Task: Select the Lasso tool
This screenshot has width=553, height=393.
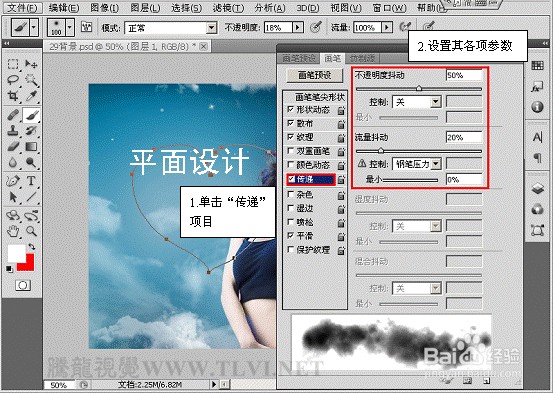Action: (x=13, y=80)
